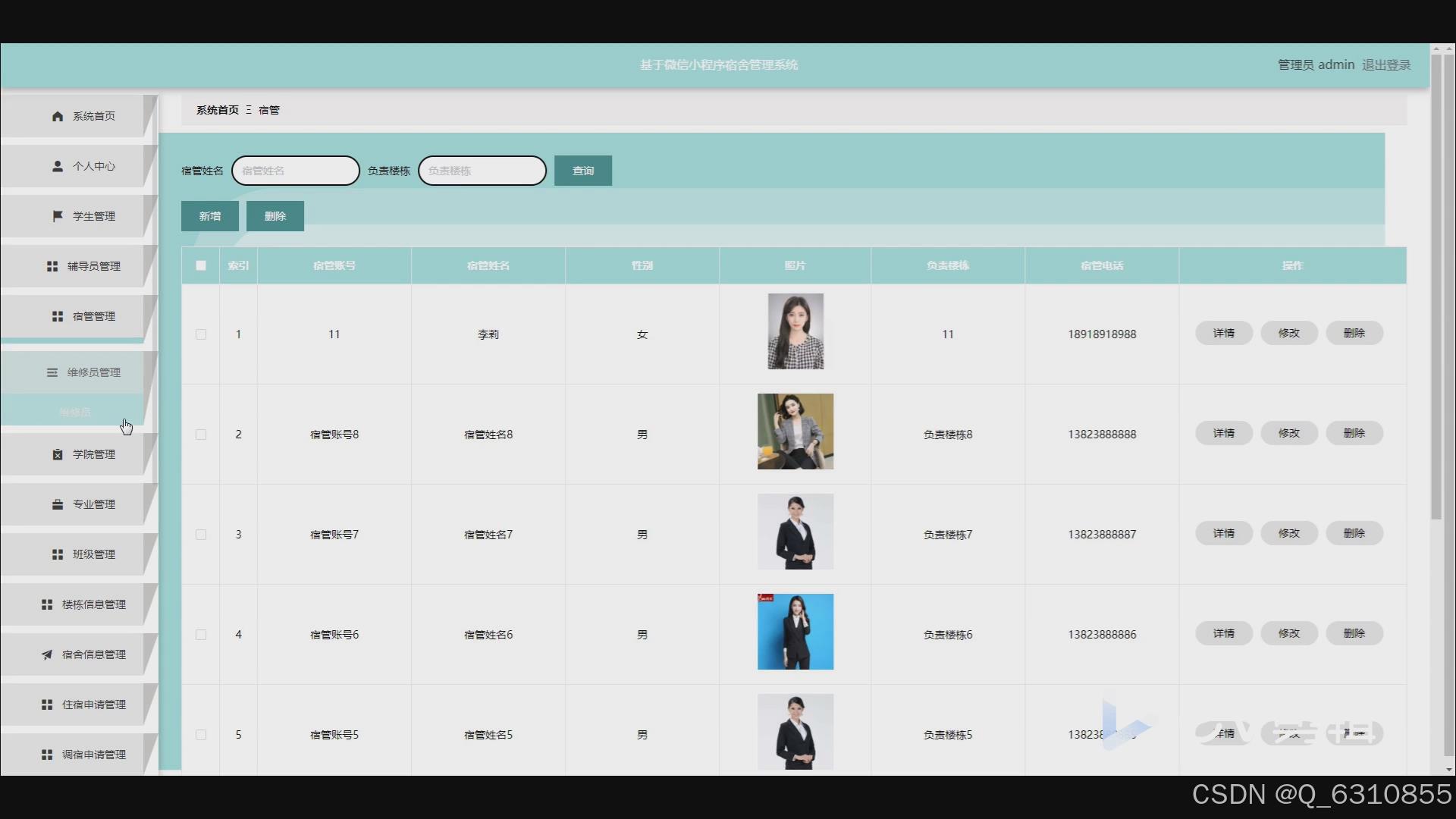Image resolution: width=1456 pixels, height=819 pixels.
Task: Click the briefcase icon beside 专业管理
Action: [x=58, y=504]
